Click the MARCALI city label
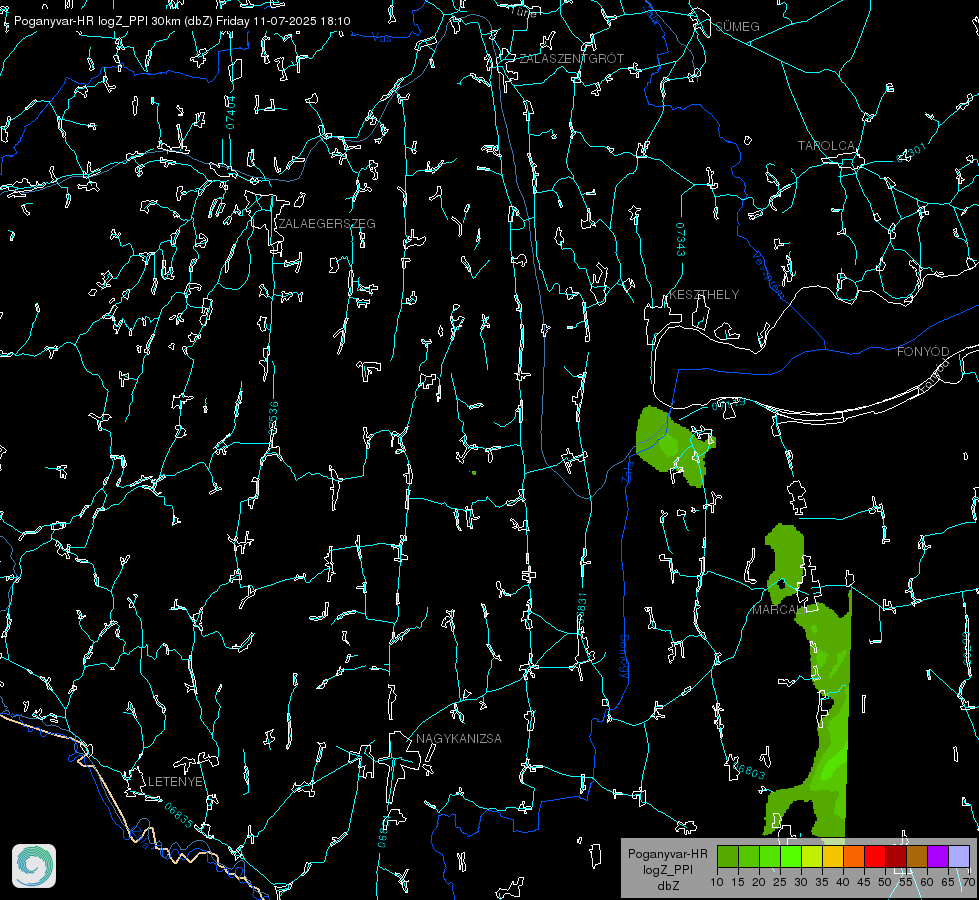 pyautogui.click(x=779, y=610)
